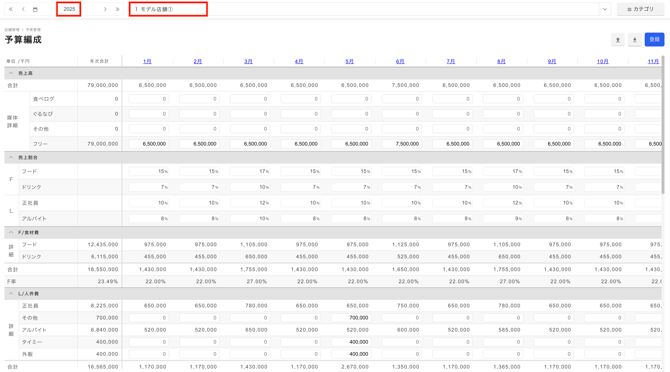The image size is (670, 372).
Task: Select アルバイト annual labor cost 6,840,000
Action: (x=104, y=330)
